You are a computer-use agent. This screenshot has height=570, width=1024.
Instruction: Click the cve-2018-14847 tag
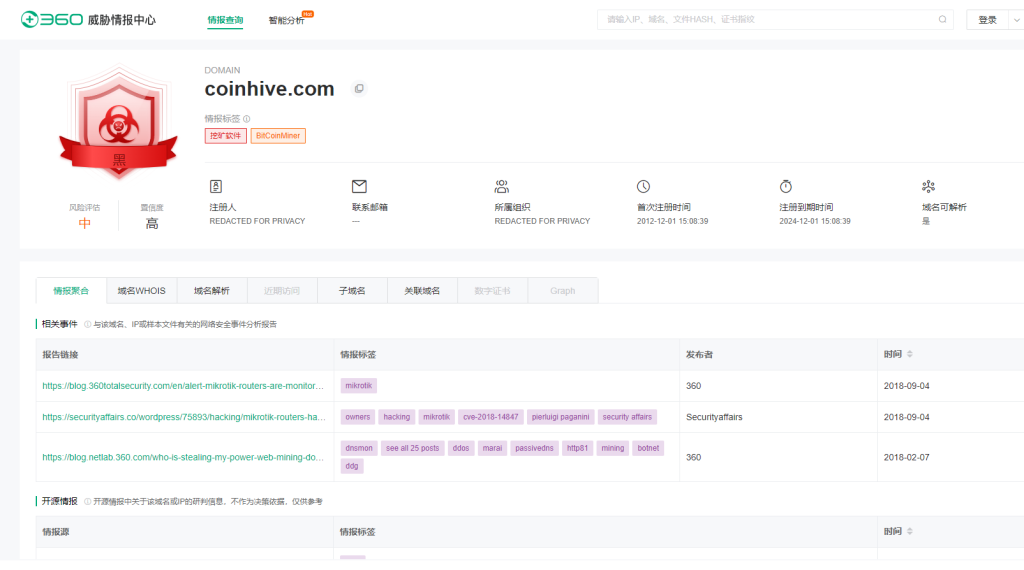(x=490, y=417)
